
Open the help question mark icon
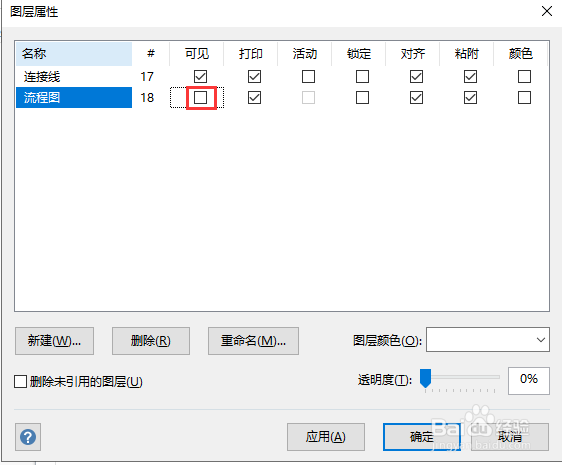tap(28, 437)
